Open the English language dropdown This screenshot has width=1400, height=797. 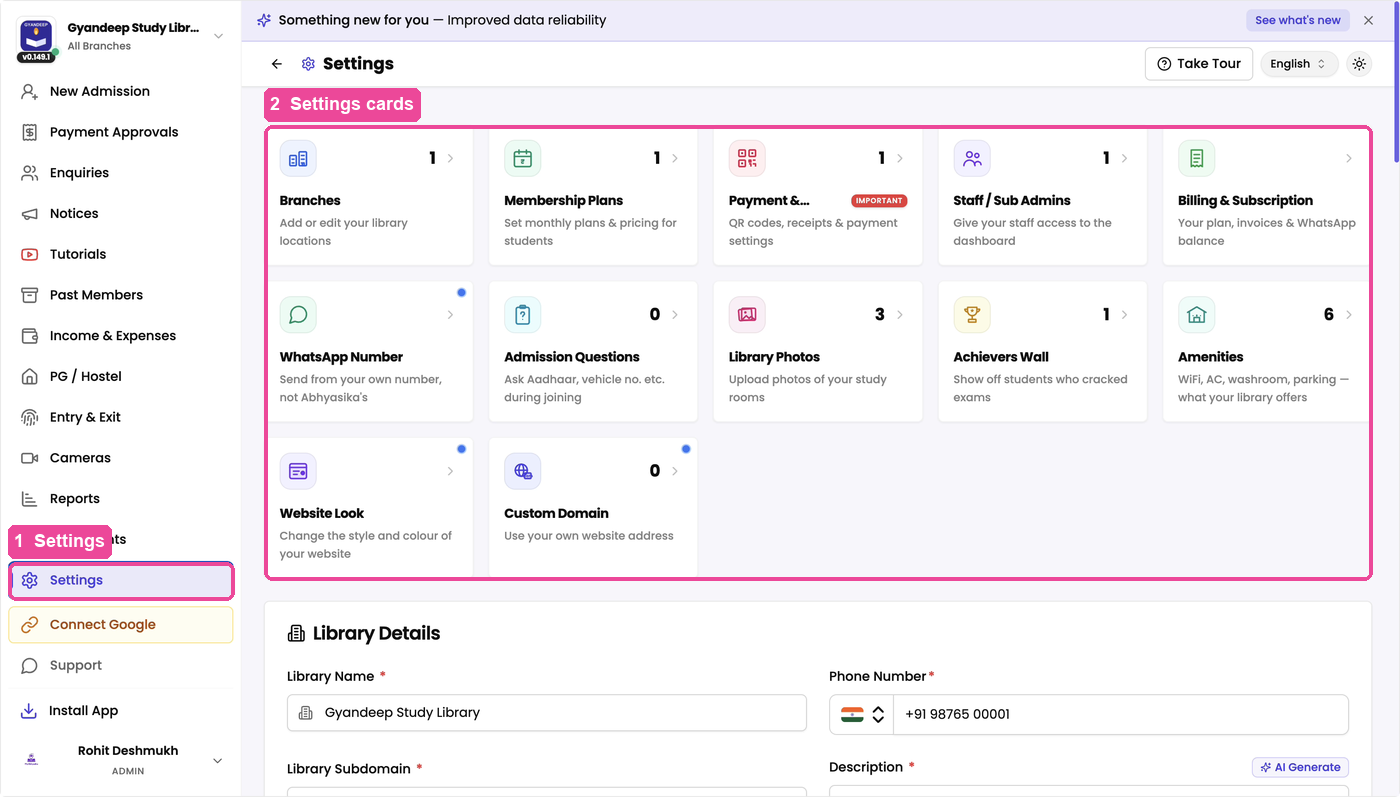1298,64
